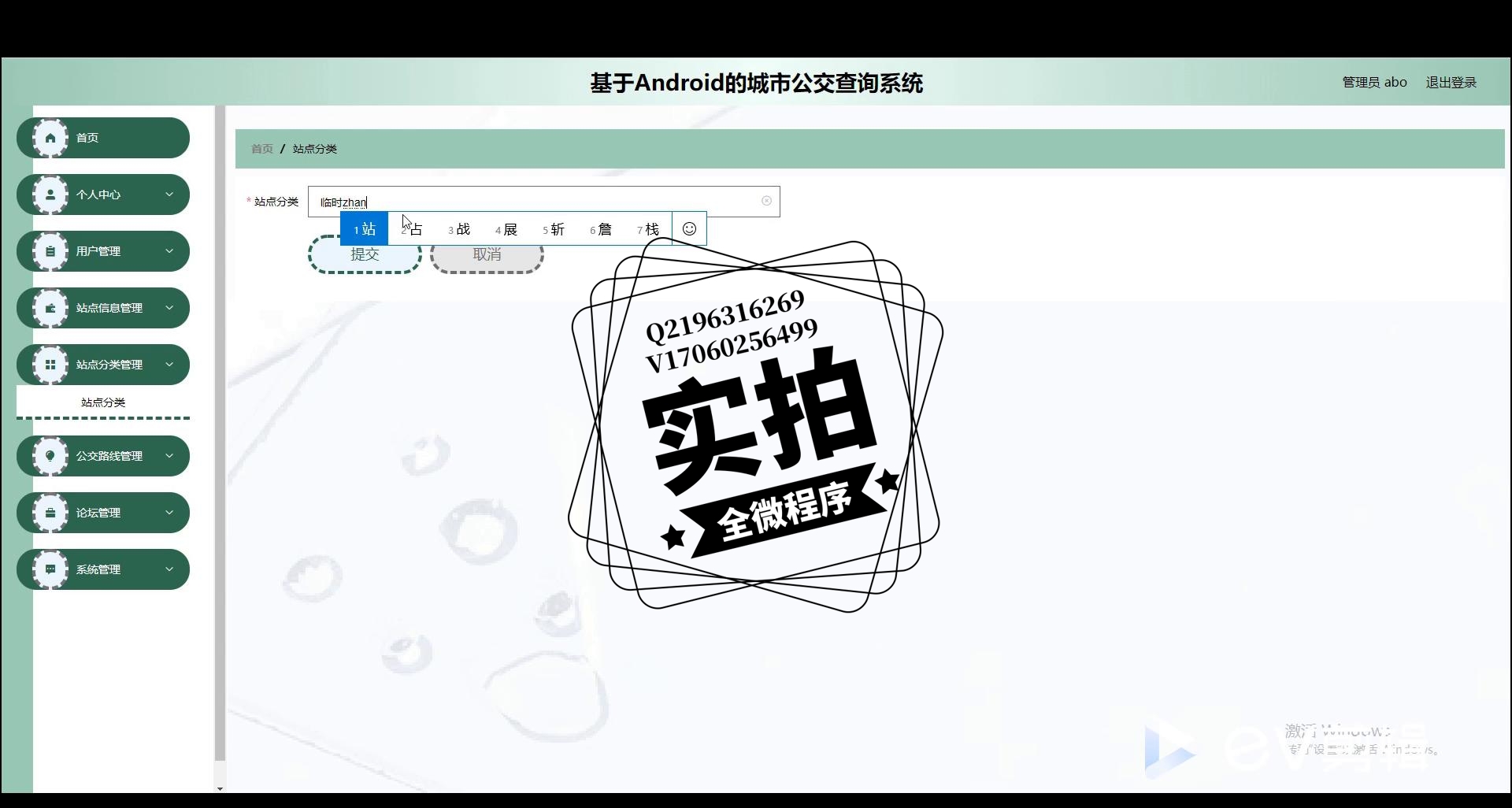Choose IME candidate 7 栈

tap(648, 229)
